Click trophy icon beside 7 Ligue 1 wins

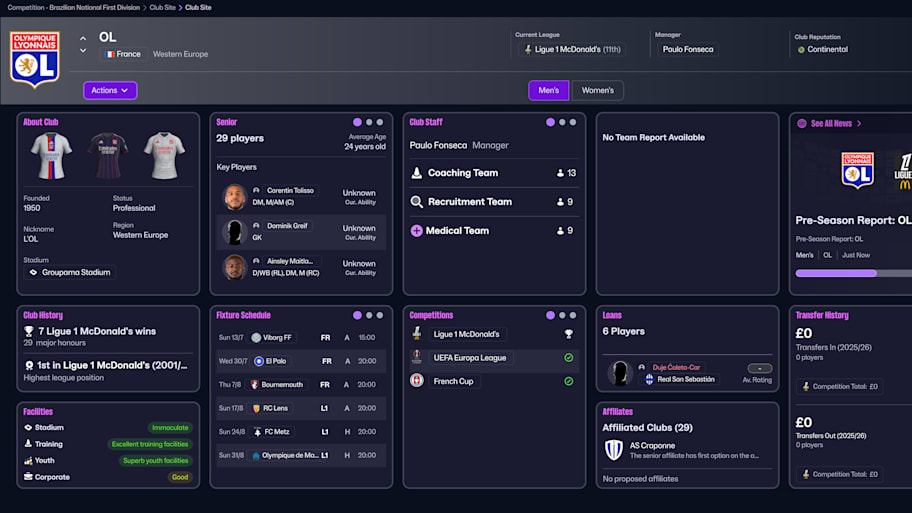tap(28, 331)
